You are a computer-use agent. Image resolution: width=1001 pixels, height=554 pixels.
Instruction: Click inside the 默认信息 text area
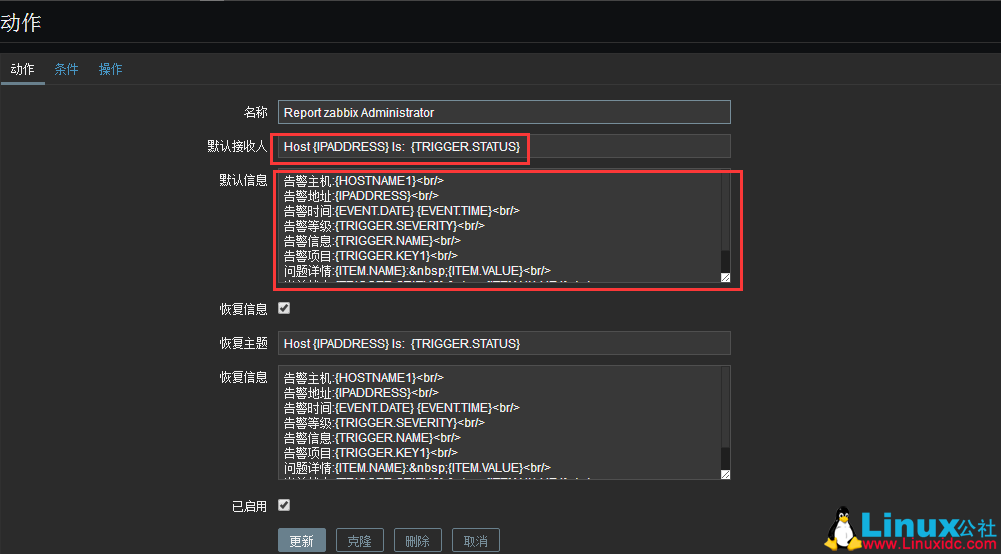(504, 226)
